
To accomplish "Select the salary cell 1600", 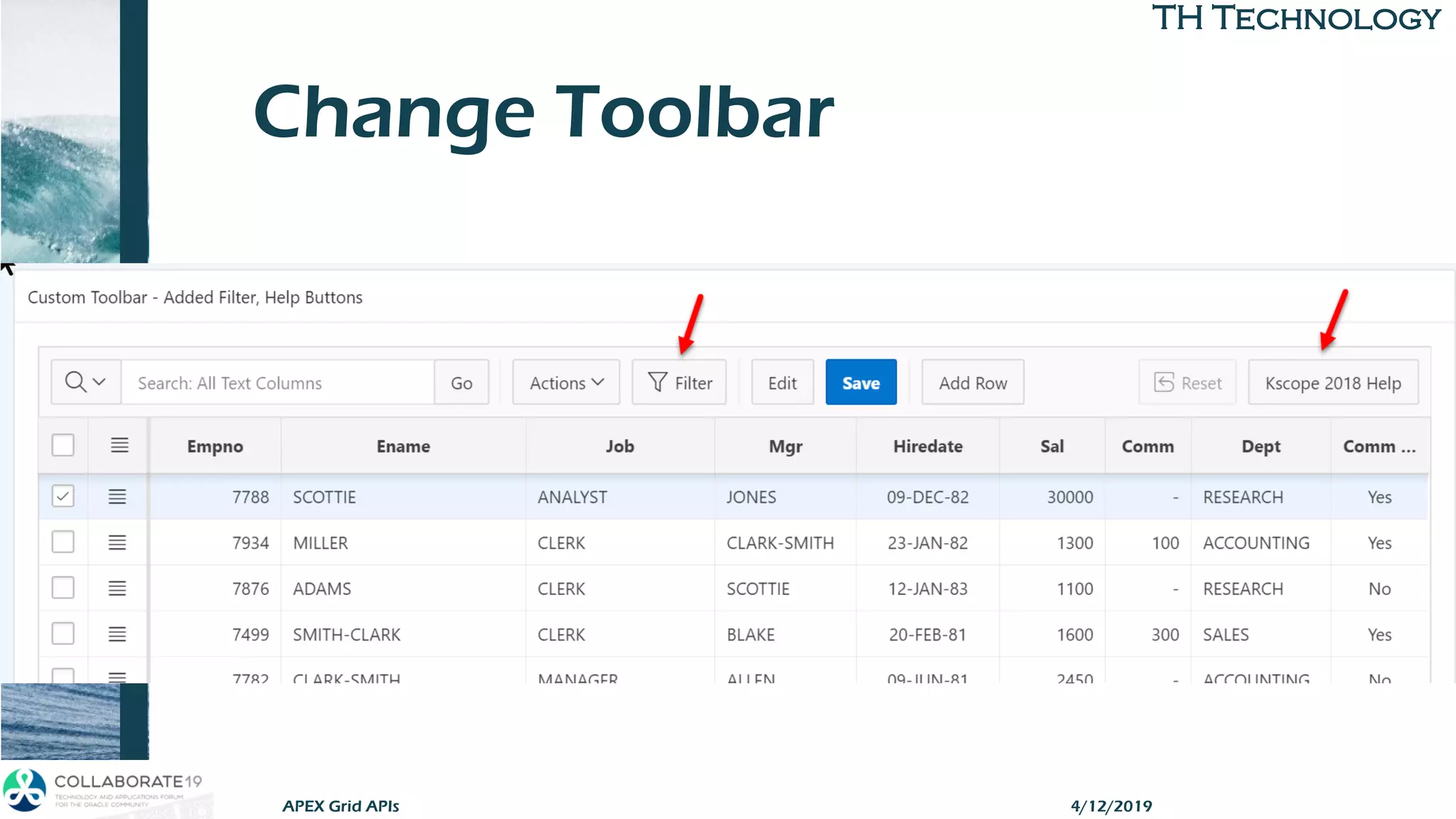I will coord(1052,634).
